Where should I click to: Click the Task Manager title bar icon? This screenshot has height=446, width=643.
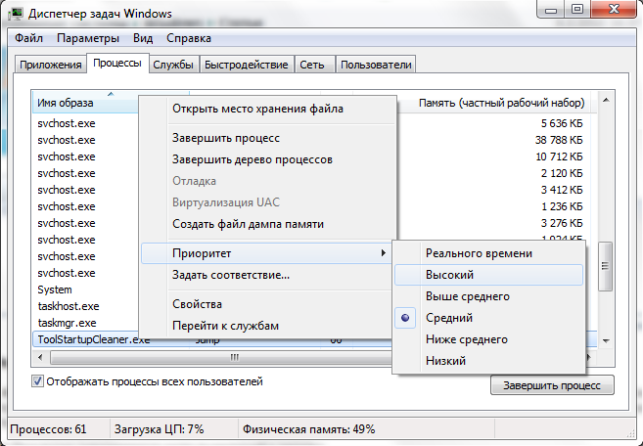[16, 14]
